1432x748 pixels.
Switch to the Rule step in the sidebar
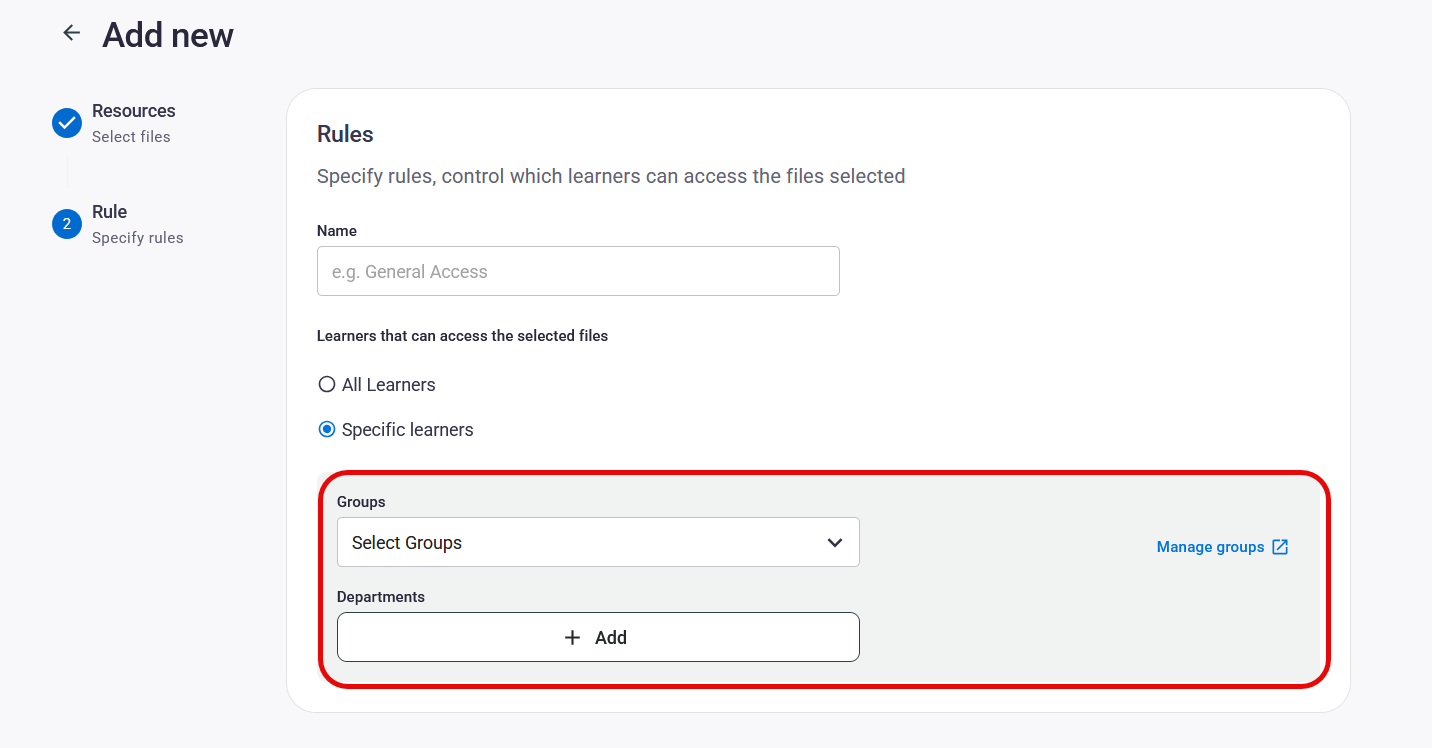(x=110, y=212)
